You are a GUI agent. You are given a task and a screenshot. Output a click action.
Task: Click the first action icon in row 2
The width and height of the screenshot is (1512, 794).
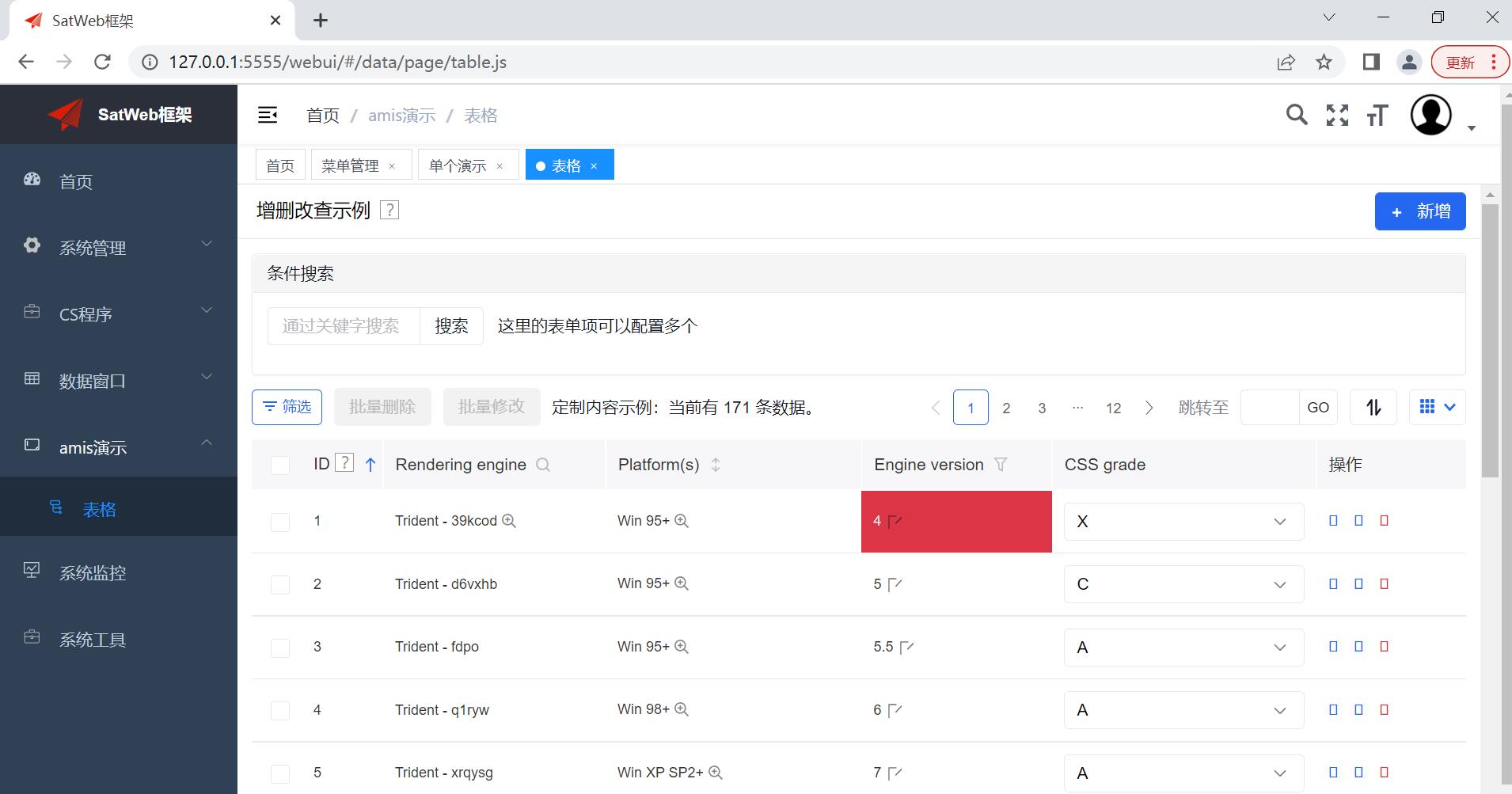click(1333, 584)
